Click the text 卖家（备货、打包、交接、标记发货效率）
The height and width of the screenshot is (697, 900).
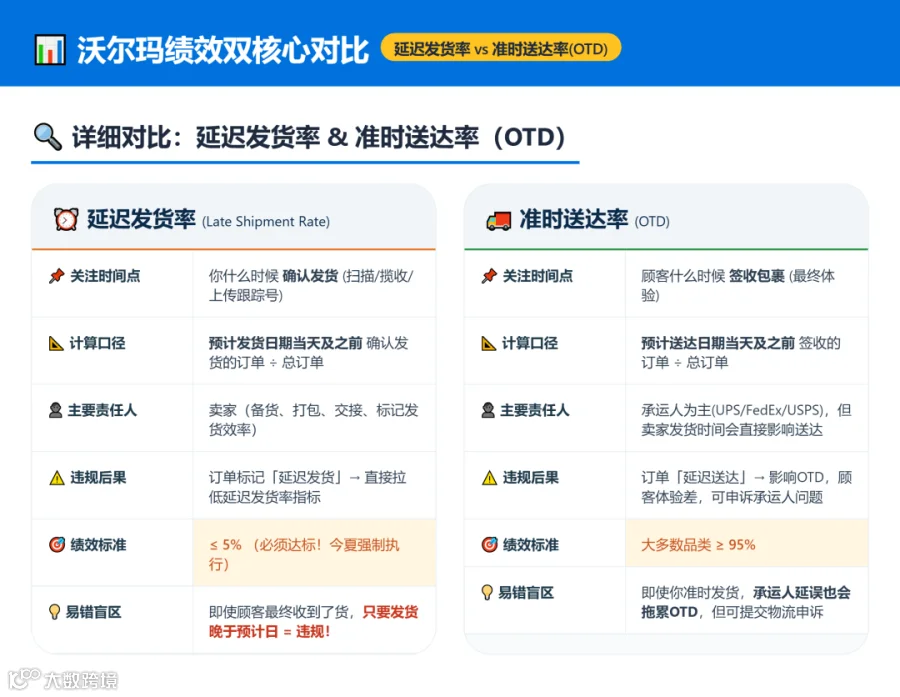coord(313,420)
